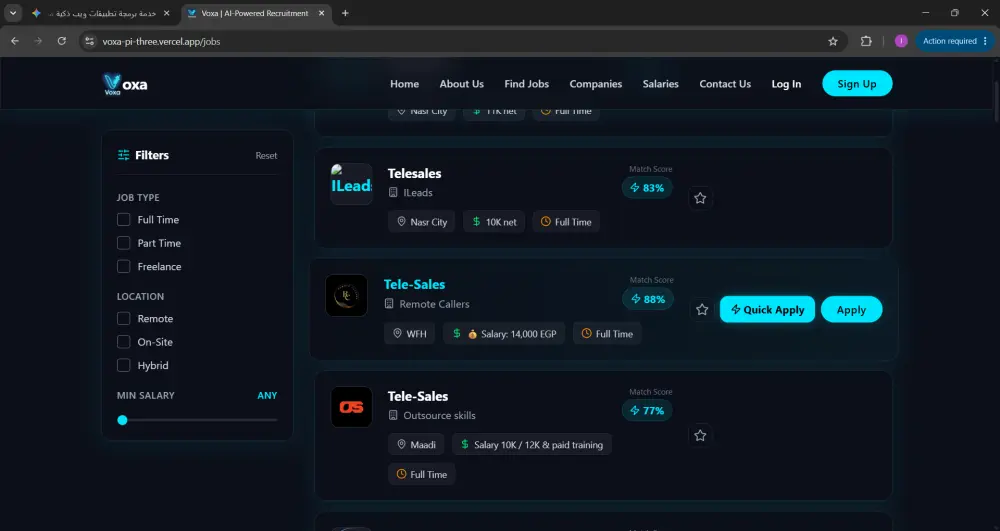This screenshot has width=1000, height=531.
Task: Click the Action required browser button
Action: pyautogui.click(x=955, y=41)
